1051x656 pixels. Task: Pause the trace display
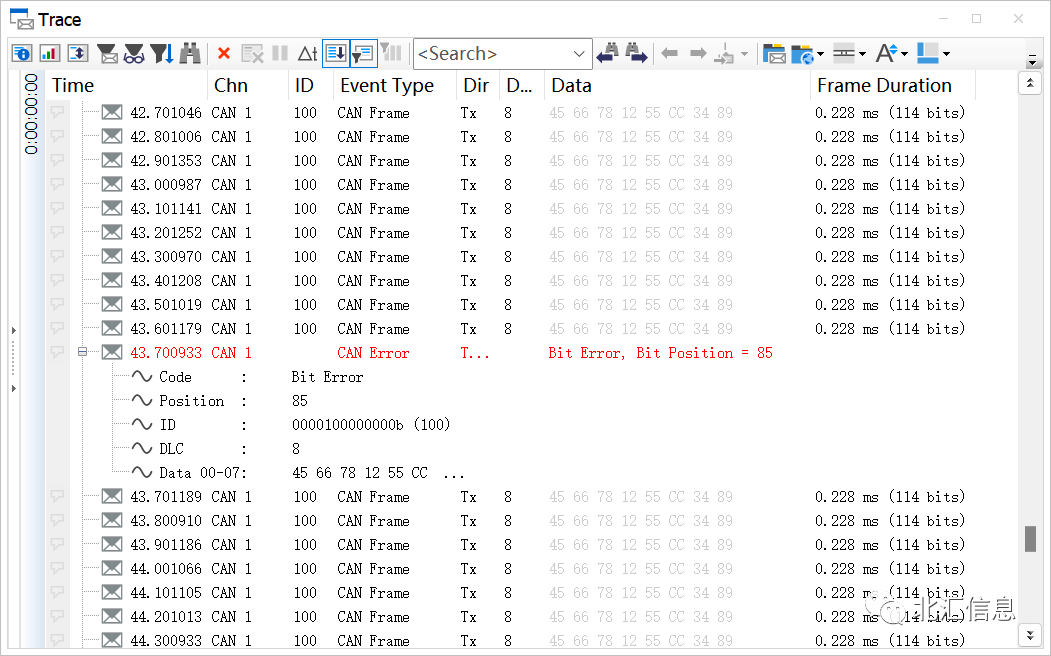click(281, 53)
